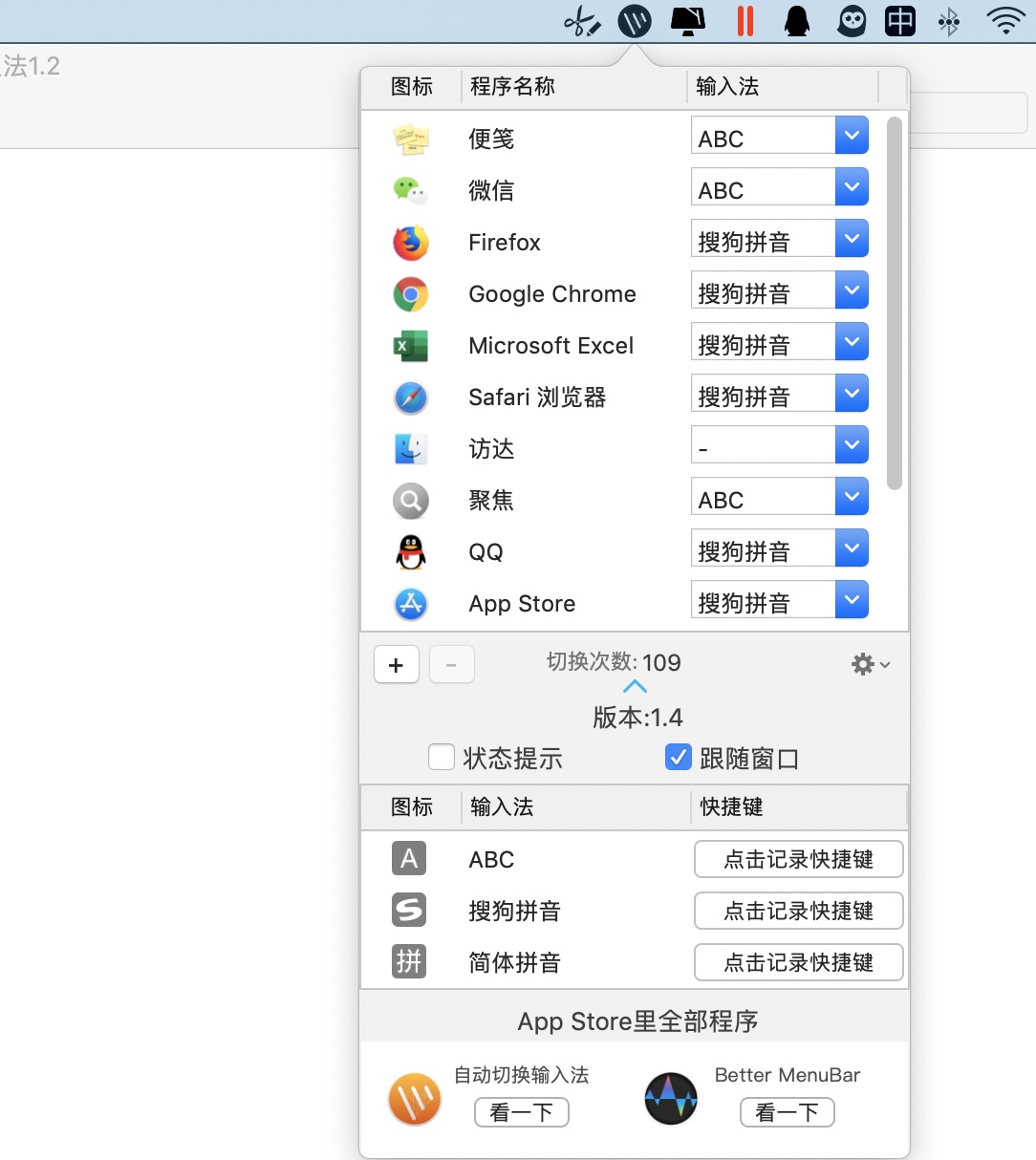Screen dimensions: 1036x1160
Task: Click the Firefox app icon
Action: 411,242
